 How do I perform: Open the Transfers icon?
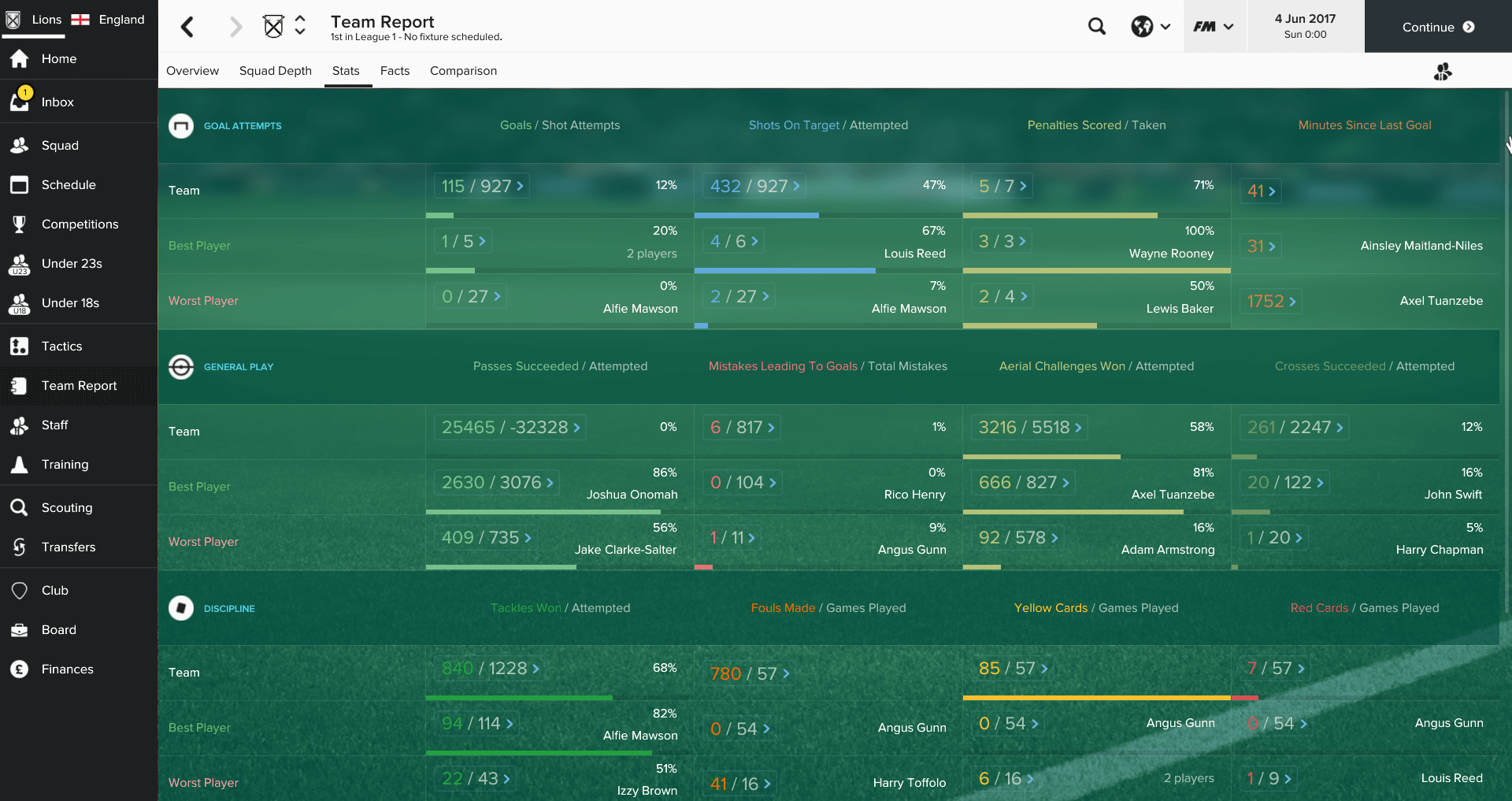pyautogui.click(x=20, y=547)
